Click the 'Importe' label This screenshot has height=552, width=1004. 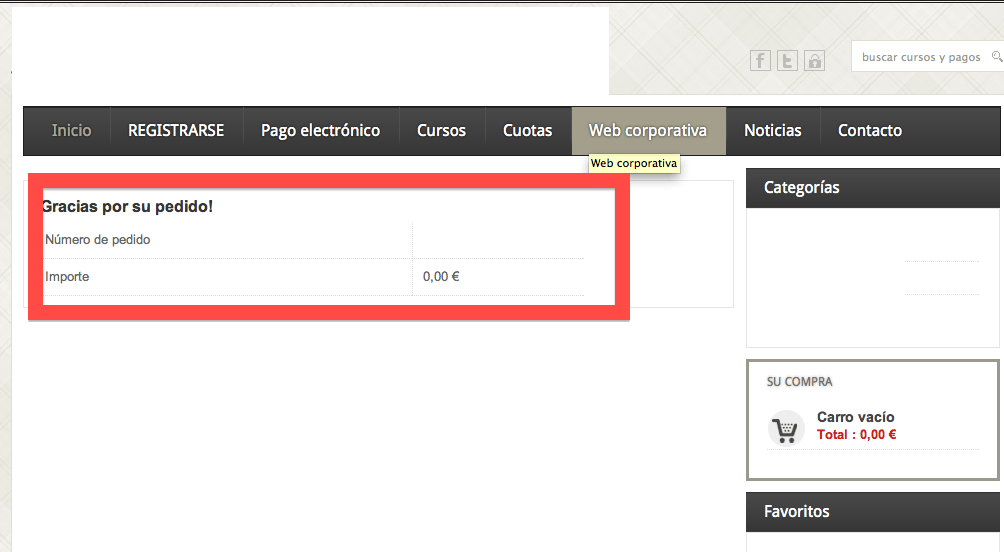[x=67, y=277]
